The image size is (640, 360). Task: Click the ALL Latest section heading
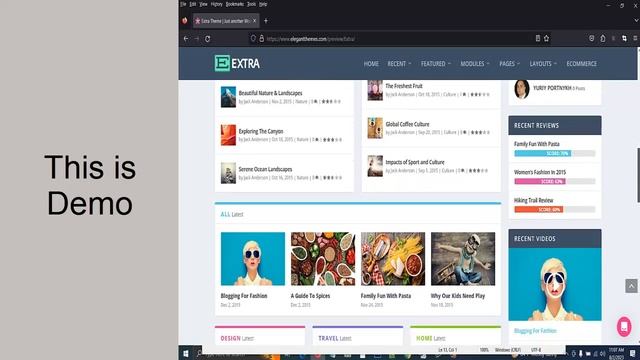(x=232, y=214)
